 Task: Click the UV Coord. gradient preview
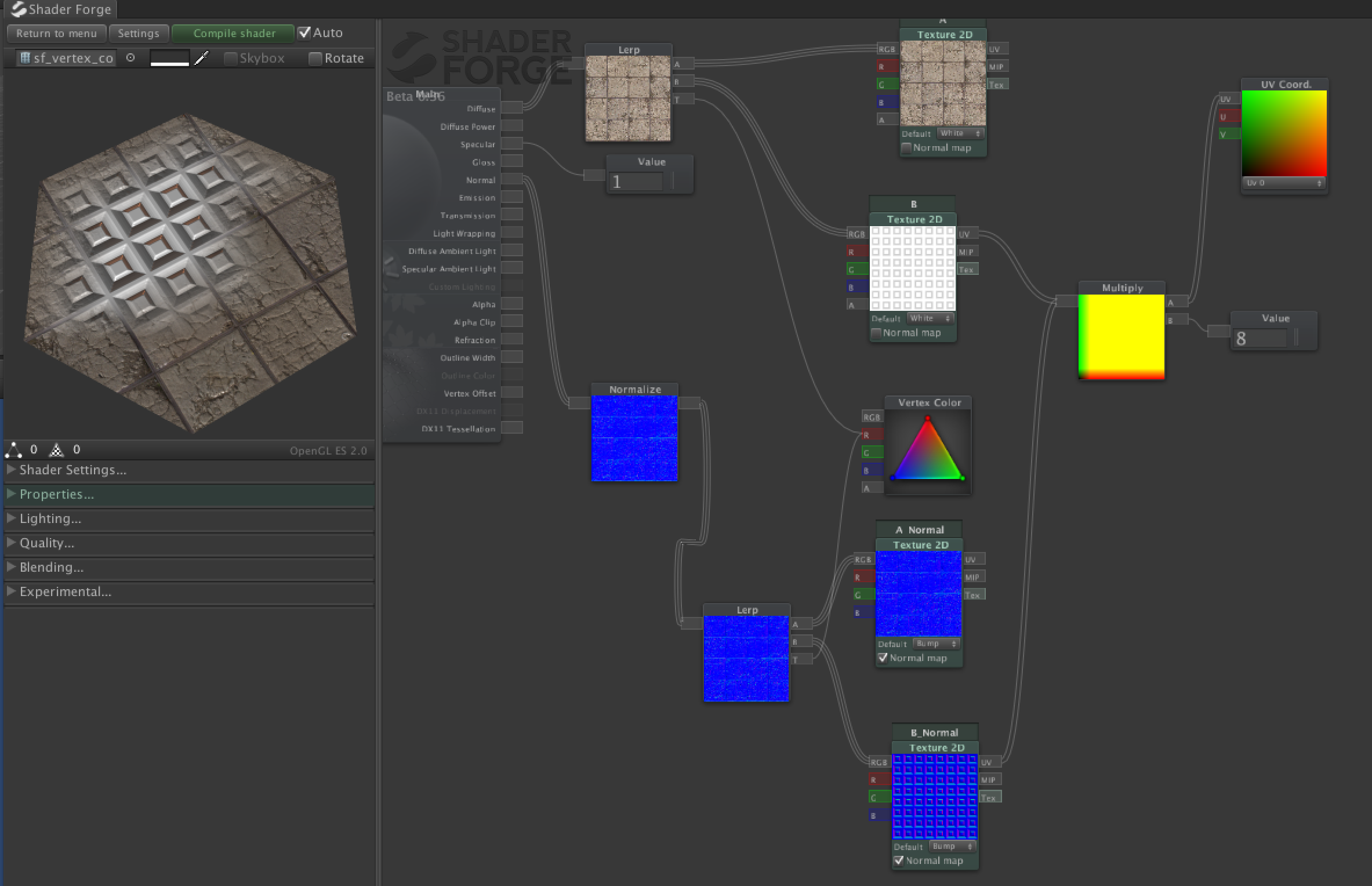(x=1284, y=134)
